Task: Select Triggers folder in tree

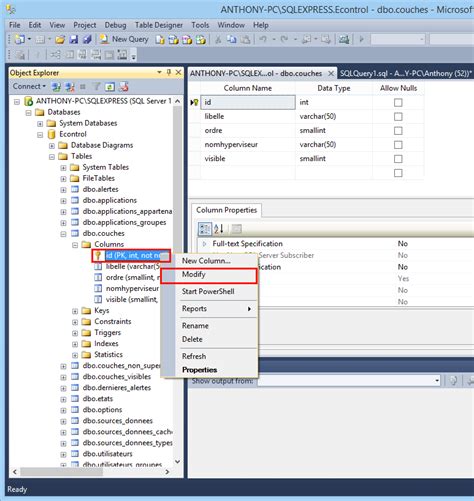Action: (107, 332)
